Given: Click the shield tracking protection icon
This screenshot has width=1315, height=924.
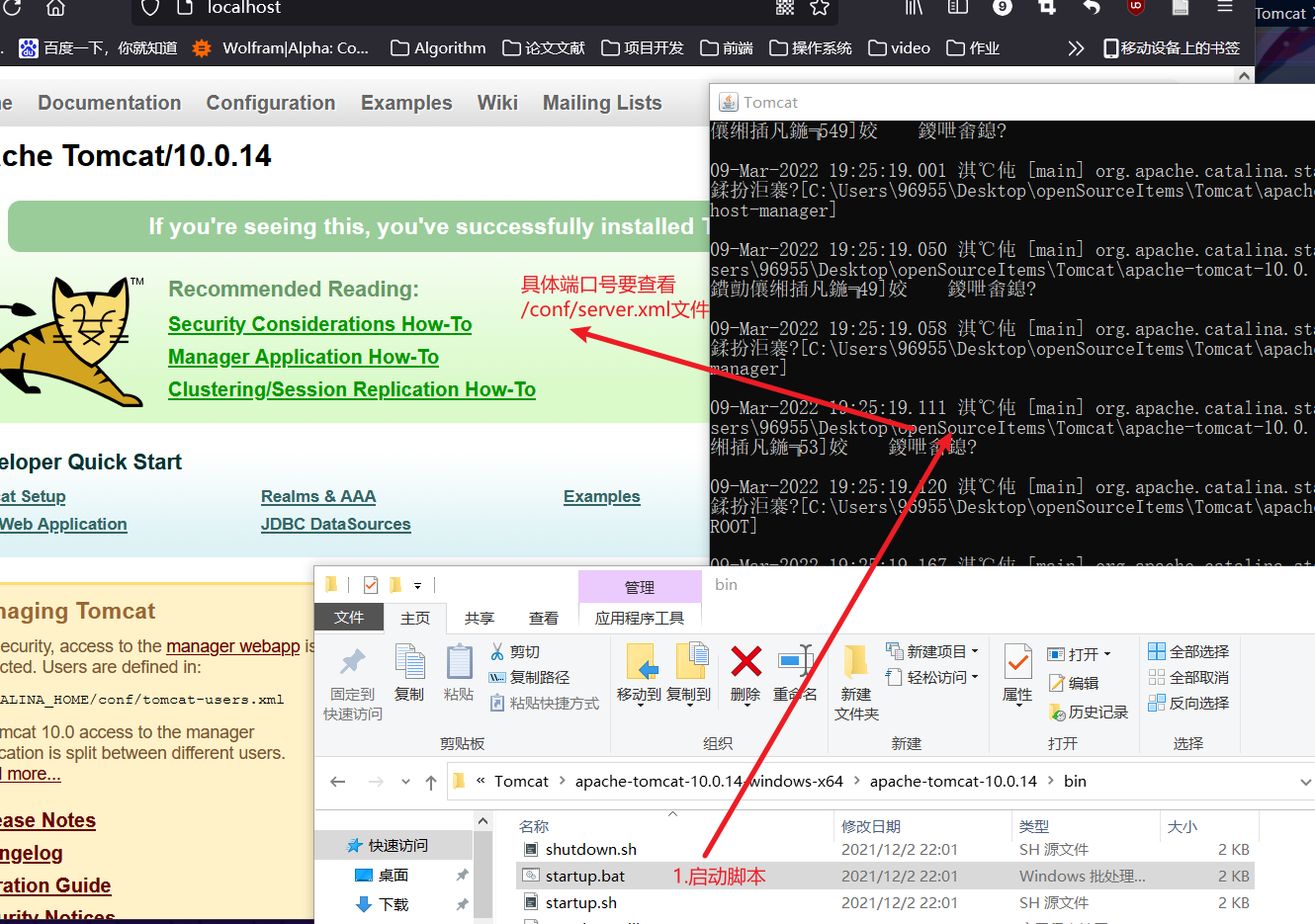Looking at the screenshot, I should pos(150,8).
